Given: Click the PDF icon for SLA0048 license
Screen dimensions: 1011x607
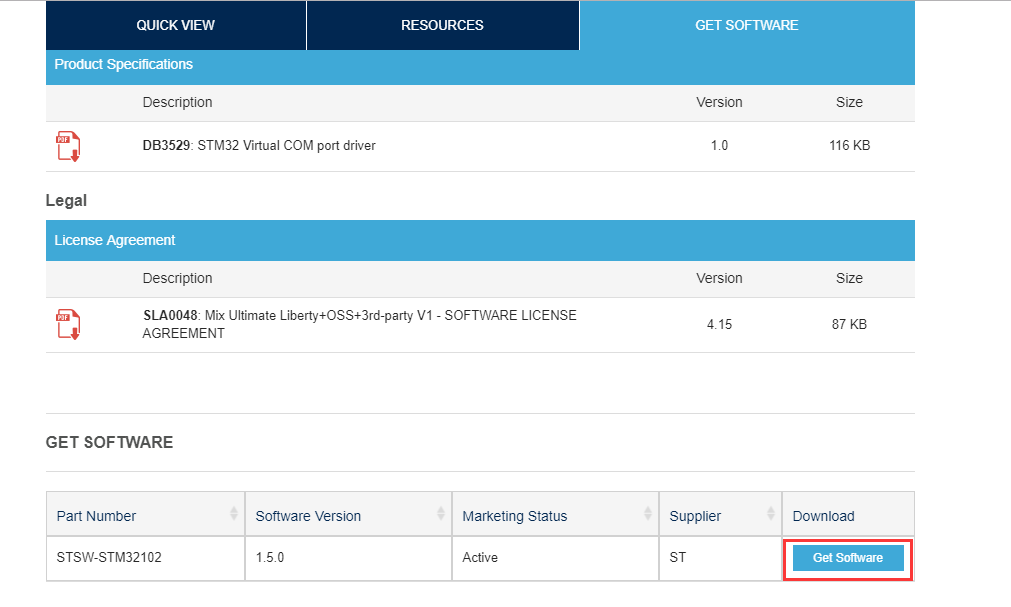Looking at the screenshot, I should [x=67, y=324].
